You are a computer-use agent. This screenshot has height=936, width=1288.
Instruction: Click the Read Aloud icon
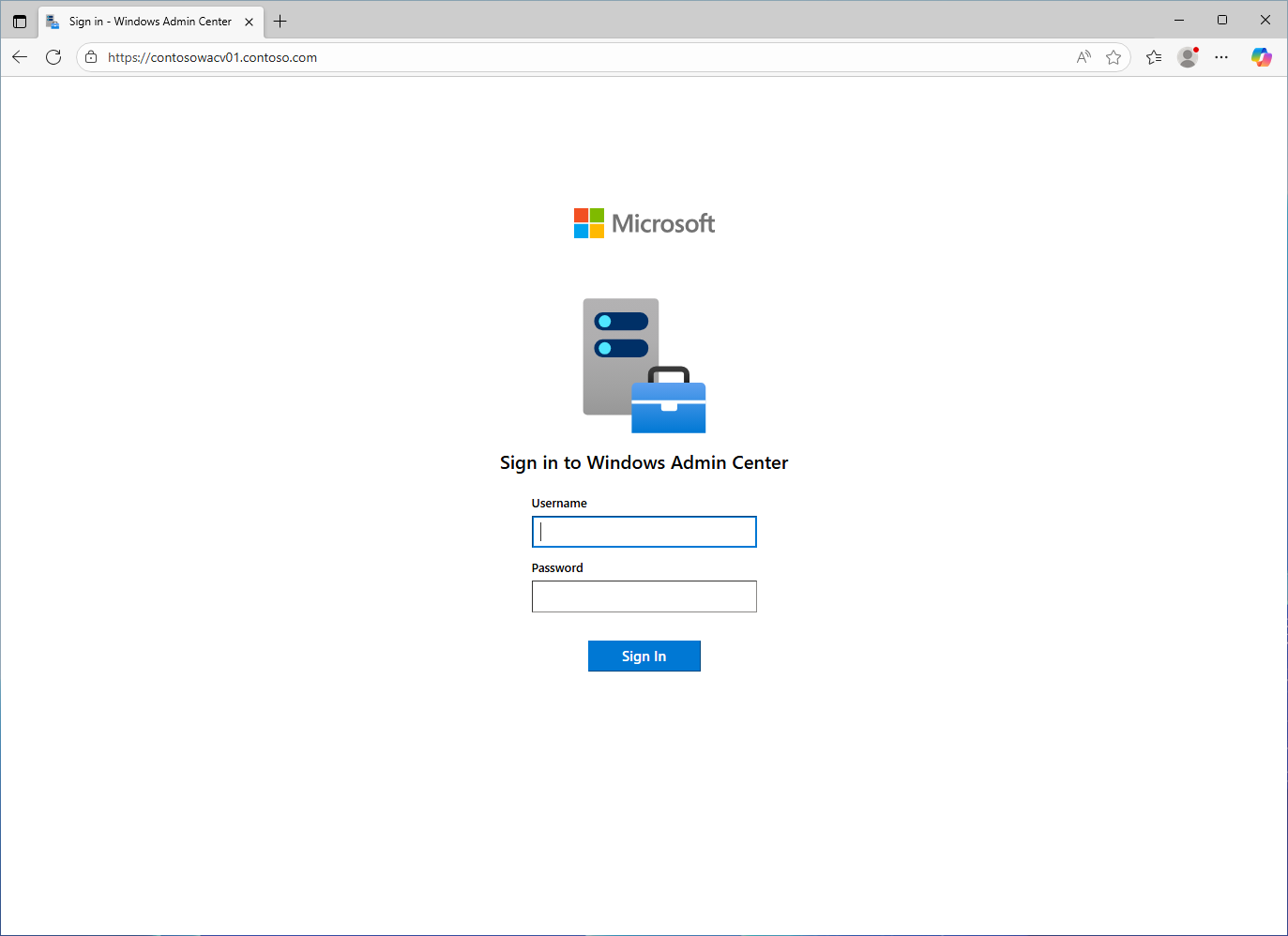click(x=1083, y=57)
